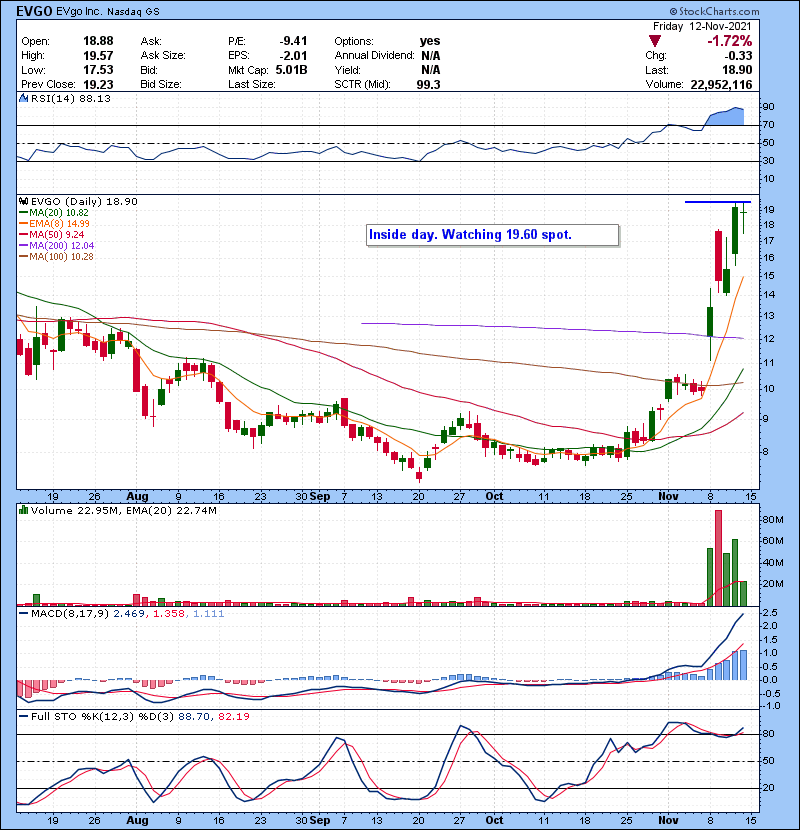Click the EPS value -2.01
Viewport: 800px width, 830px height.
pos(293,55)
